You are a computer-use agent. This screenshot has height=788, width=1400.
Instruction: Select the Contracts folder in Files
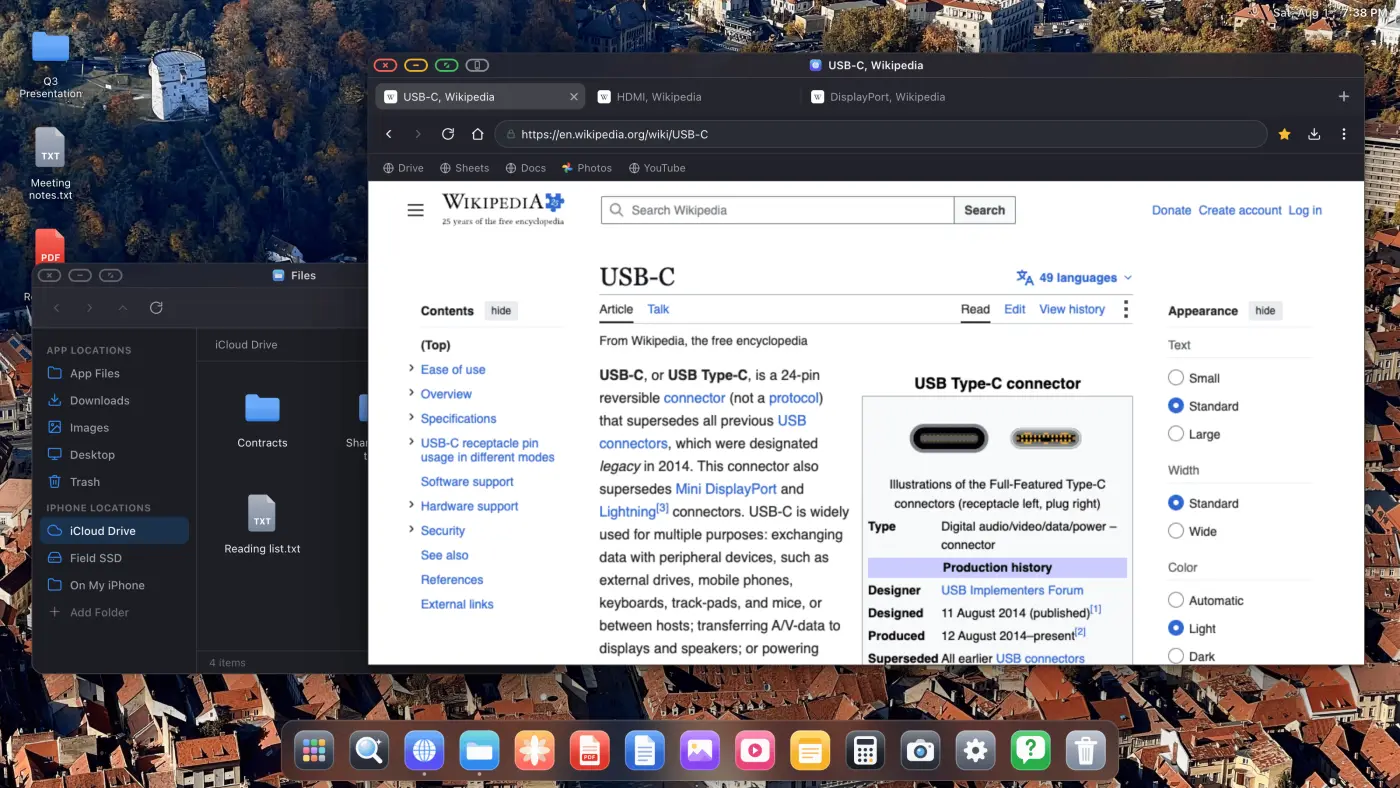coord(262,420)
